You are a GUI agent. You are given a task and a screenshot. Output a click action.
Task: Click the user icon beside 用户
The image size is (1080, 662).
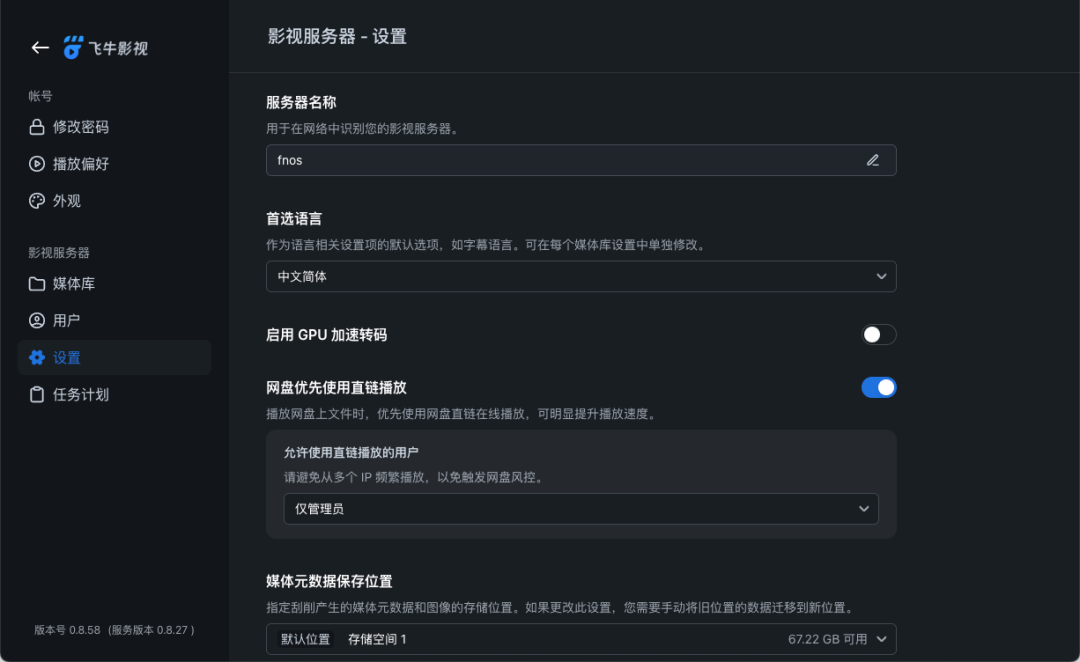pyautogui.click(x=35, y=320)
